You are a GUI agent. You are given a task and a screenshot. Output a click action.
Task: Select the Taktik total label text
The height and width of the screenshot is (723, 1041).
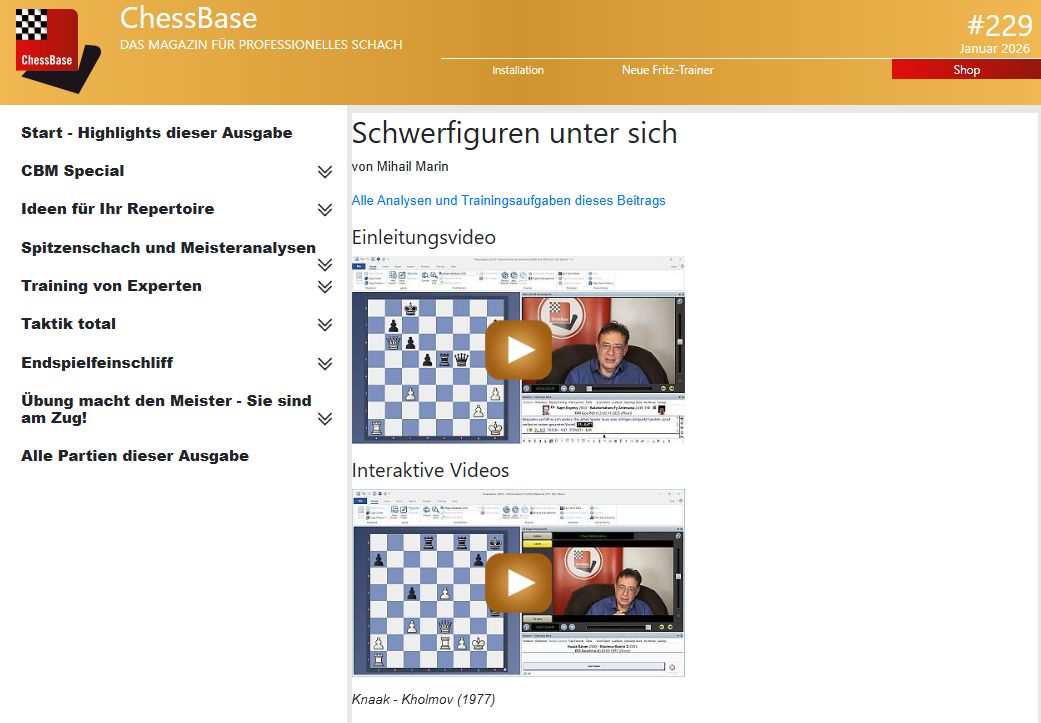click(x=68, y=324)
